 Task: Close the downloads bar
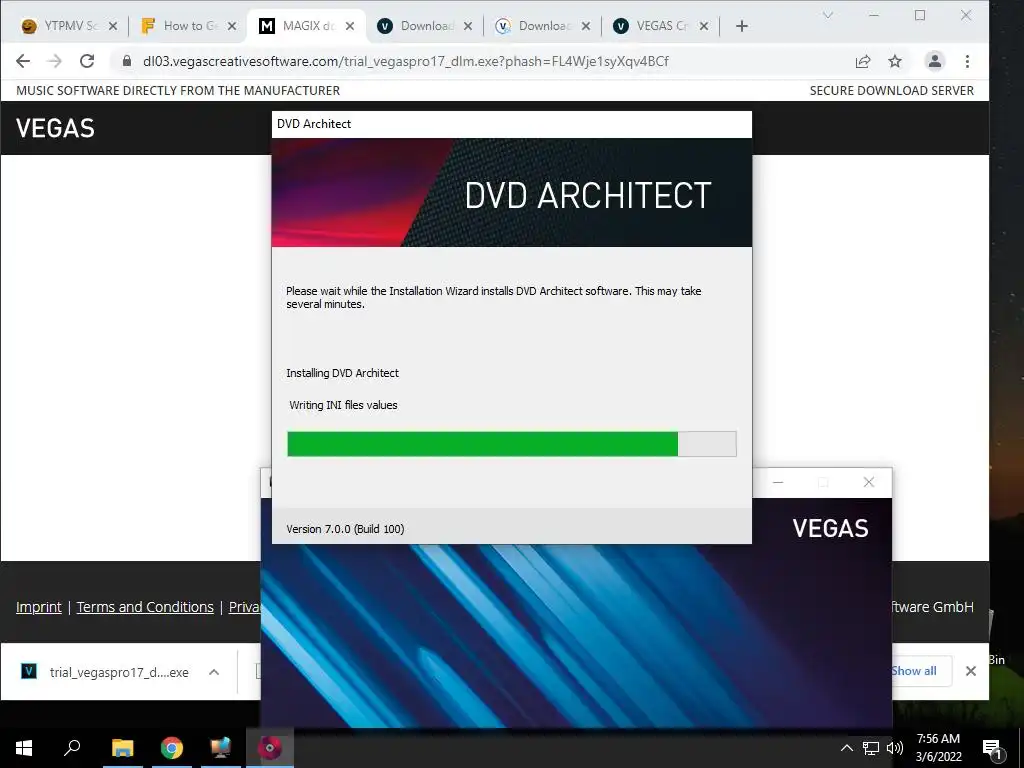click(x=970, y=671)
